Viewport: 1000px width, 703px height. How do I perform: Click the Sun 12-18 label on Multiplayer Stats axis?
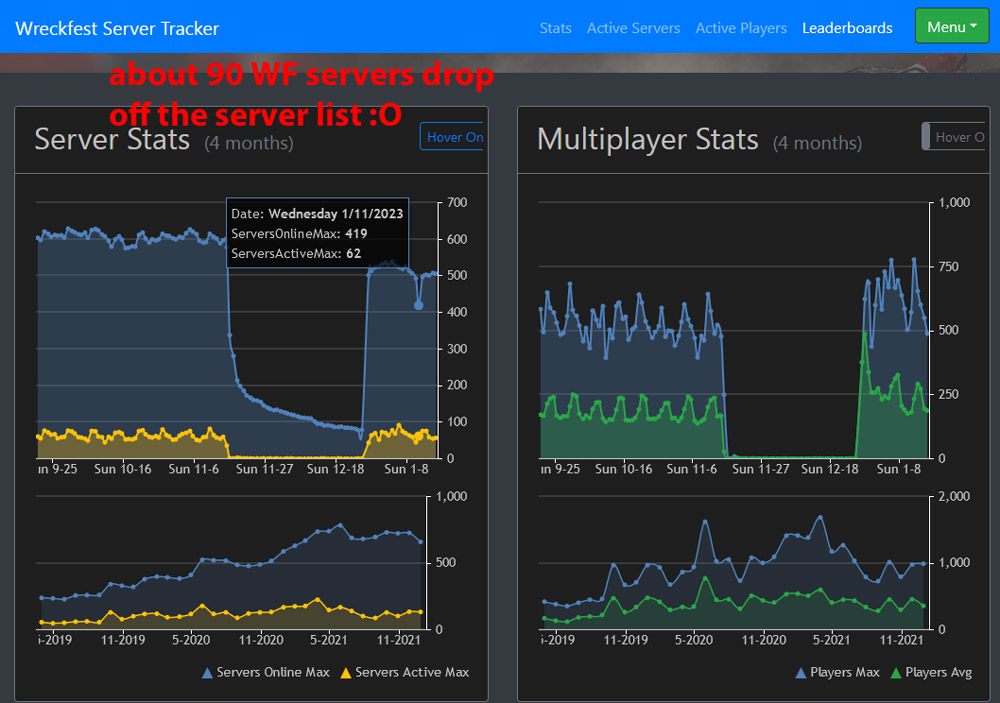830,469
